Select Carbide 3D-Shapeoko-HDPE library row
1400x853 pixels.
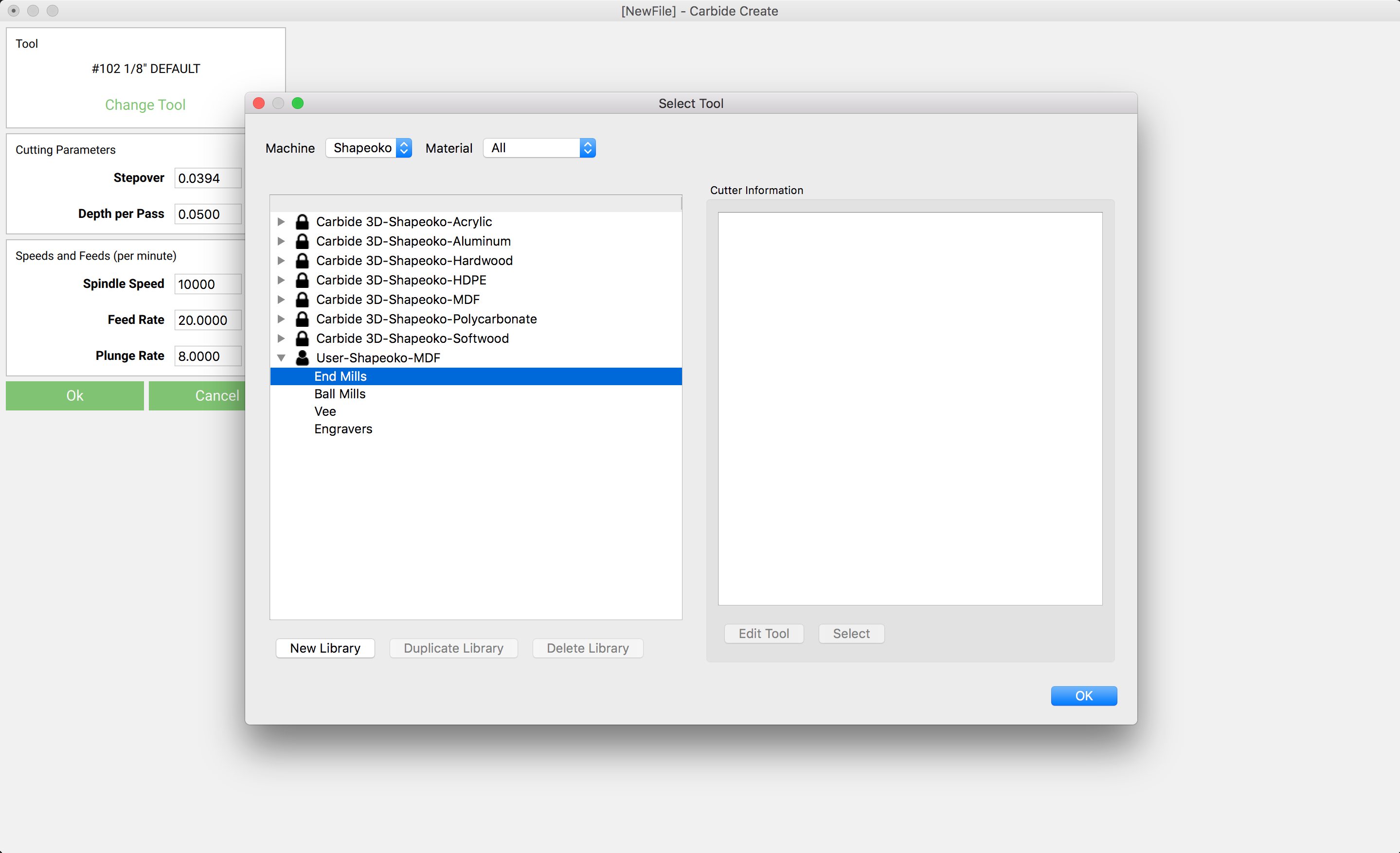[476, 280]
